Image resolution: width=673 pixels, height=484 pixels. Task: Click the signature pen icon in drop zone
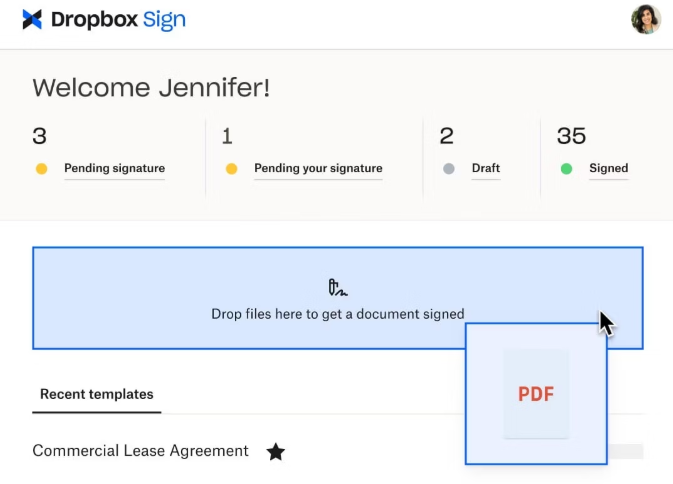(x=337, y=288)
